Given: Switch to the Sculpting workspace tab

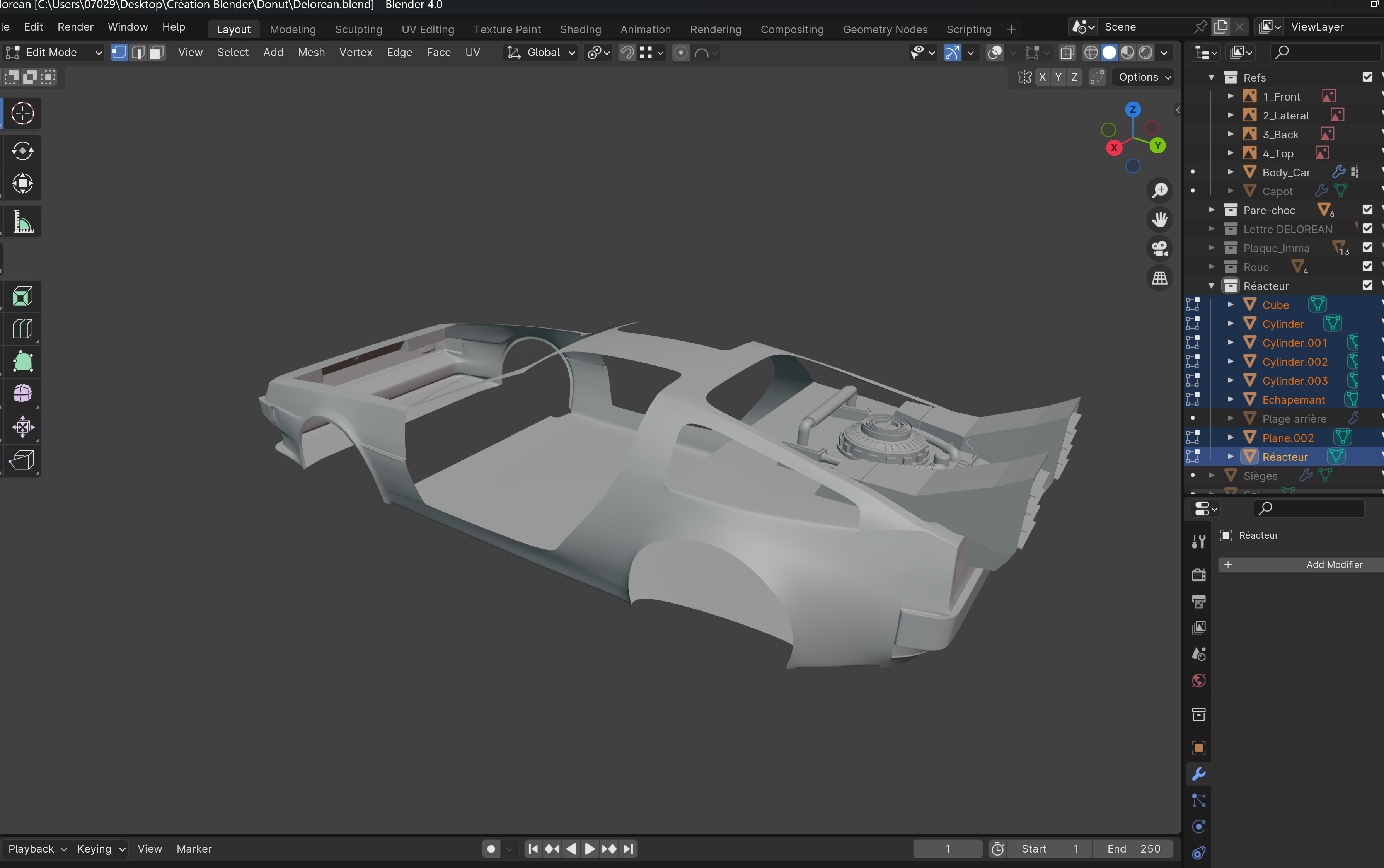Looking at the screenshot, I should tap(359, 29).
